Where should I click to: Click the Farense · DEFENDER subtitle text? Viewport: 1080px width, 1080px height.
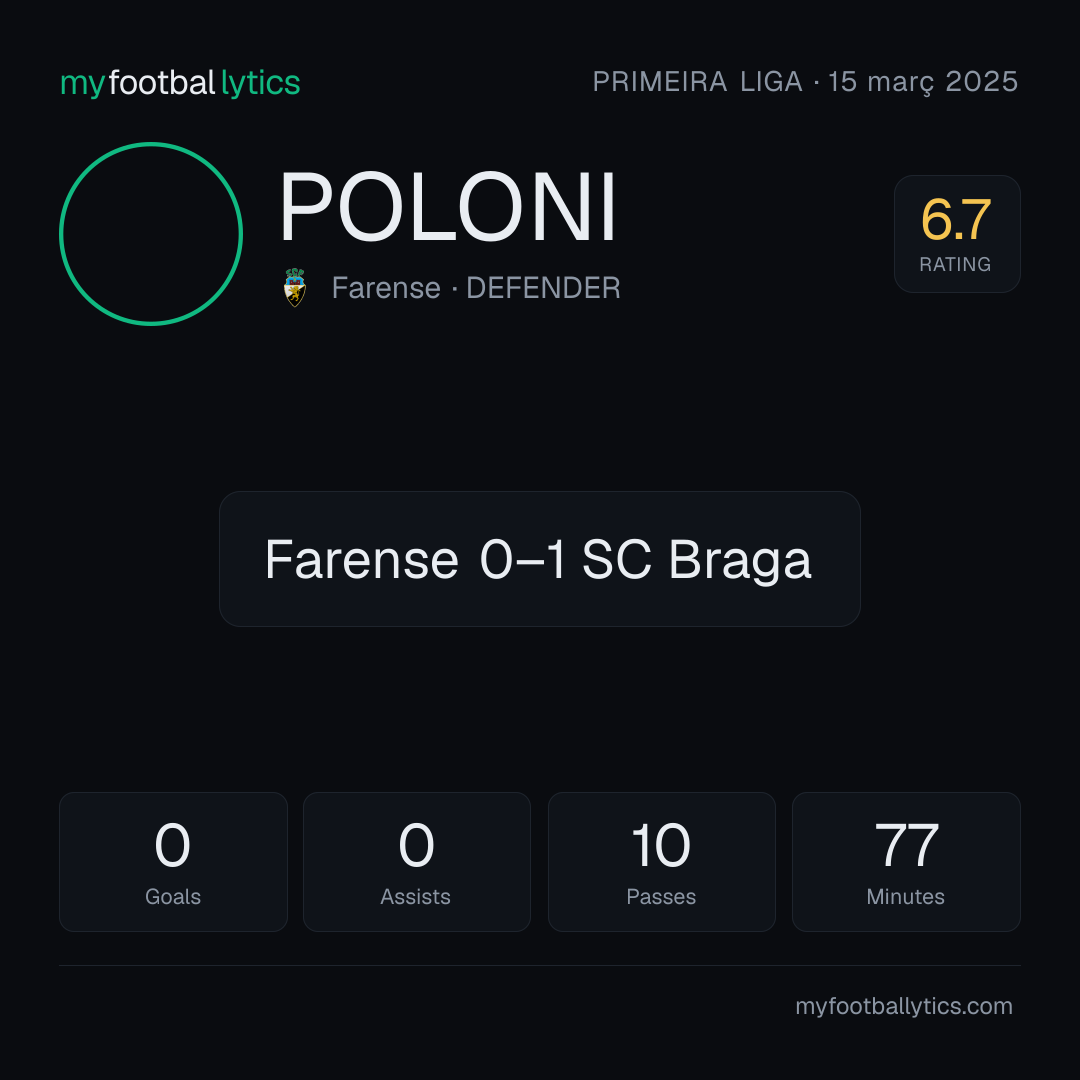[x=476, y=288]
